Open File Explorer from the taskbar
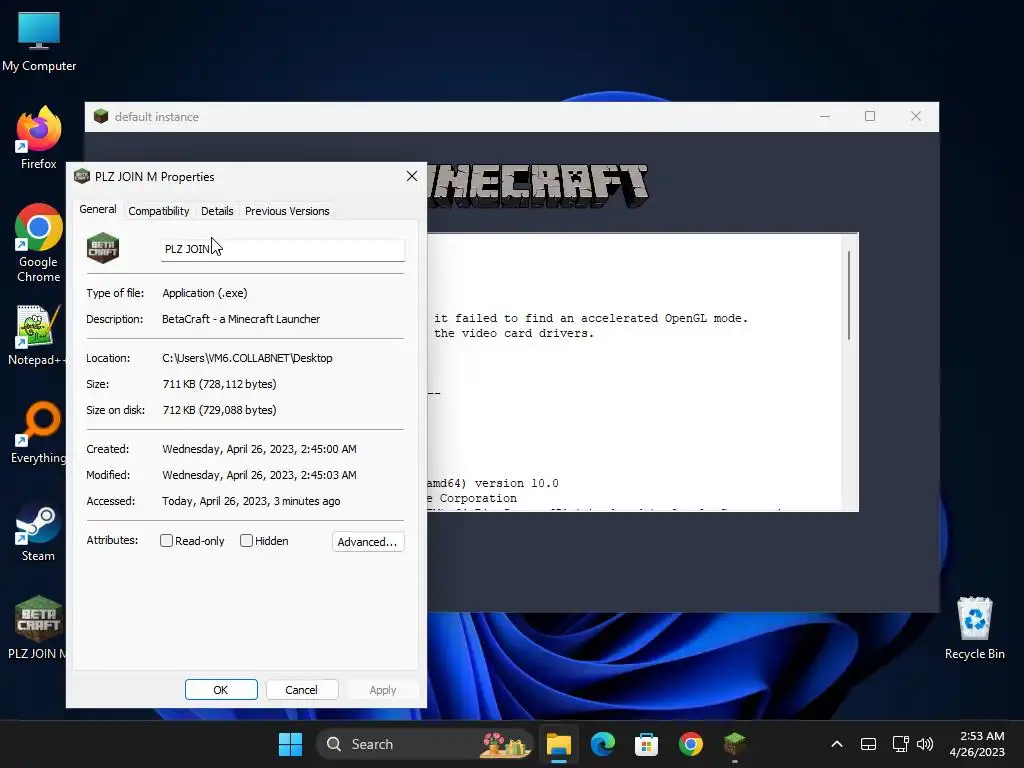This screenshot has width=1024, height=768. (559, 744)
